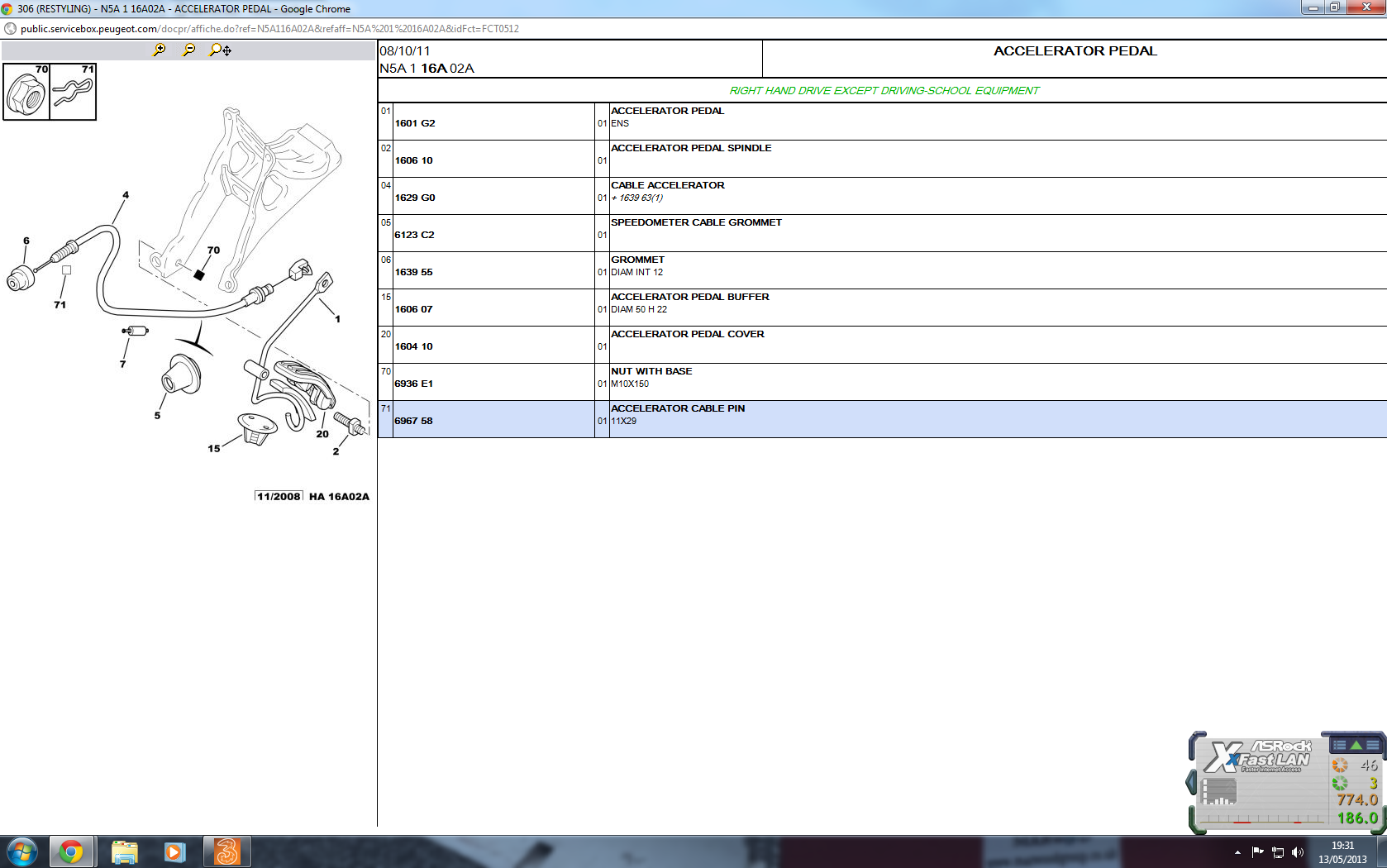Show hidden system tray icons
Image resolution: width=1387 pixels, height=868 pixels.
(x=1237, y=852)
